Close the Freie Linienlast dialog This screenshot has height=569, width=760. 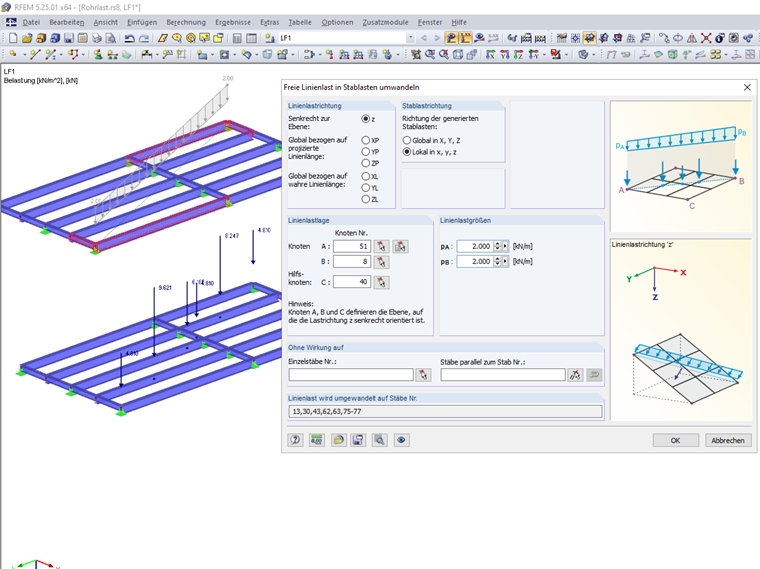(x=747, y=87)
